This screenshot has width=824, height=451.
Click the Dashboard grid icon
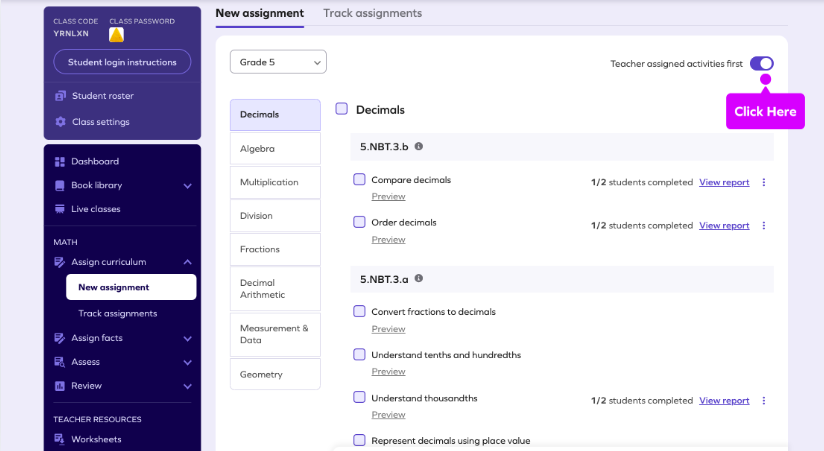[x=60, y=161]
